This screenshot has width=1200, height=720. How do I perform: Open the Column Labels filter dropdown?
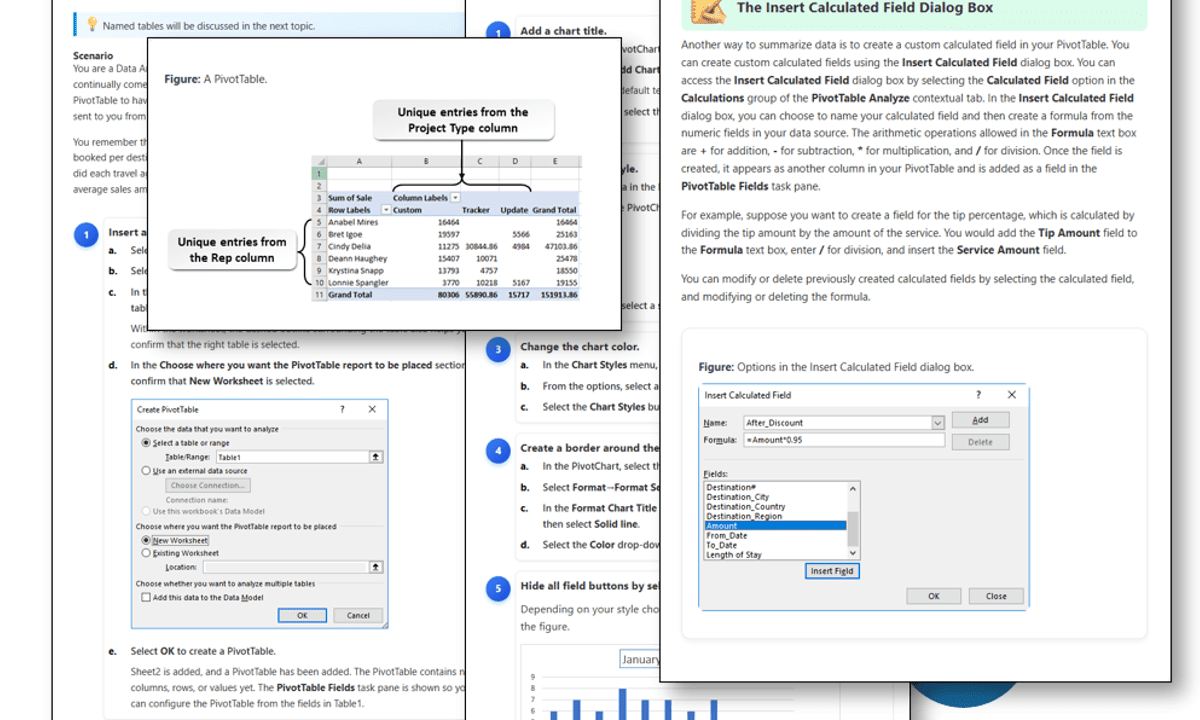point(456,197)
